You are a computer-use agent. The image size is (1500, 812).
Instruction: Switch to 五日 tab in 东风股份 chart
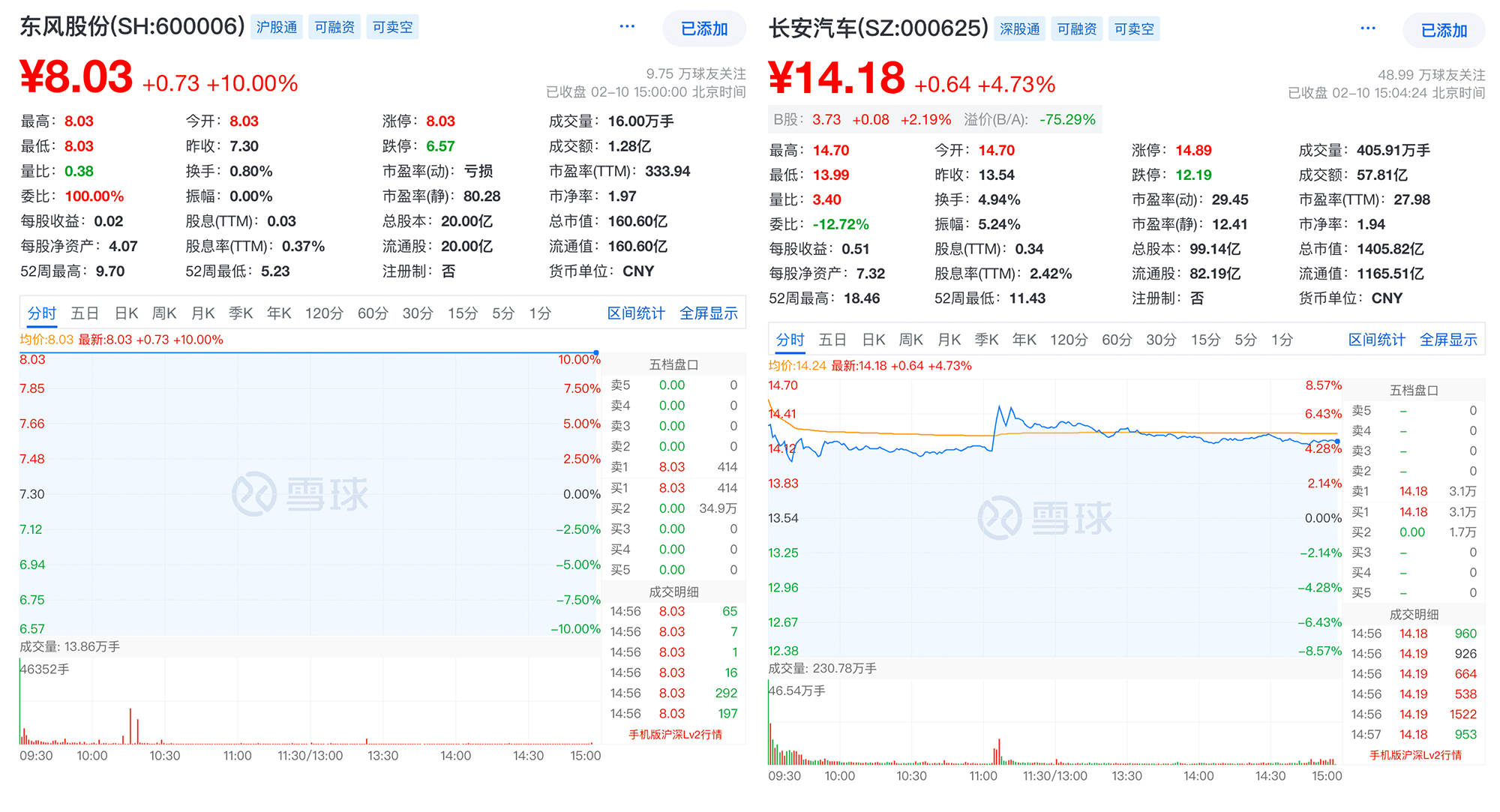point(85,313)
